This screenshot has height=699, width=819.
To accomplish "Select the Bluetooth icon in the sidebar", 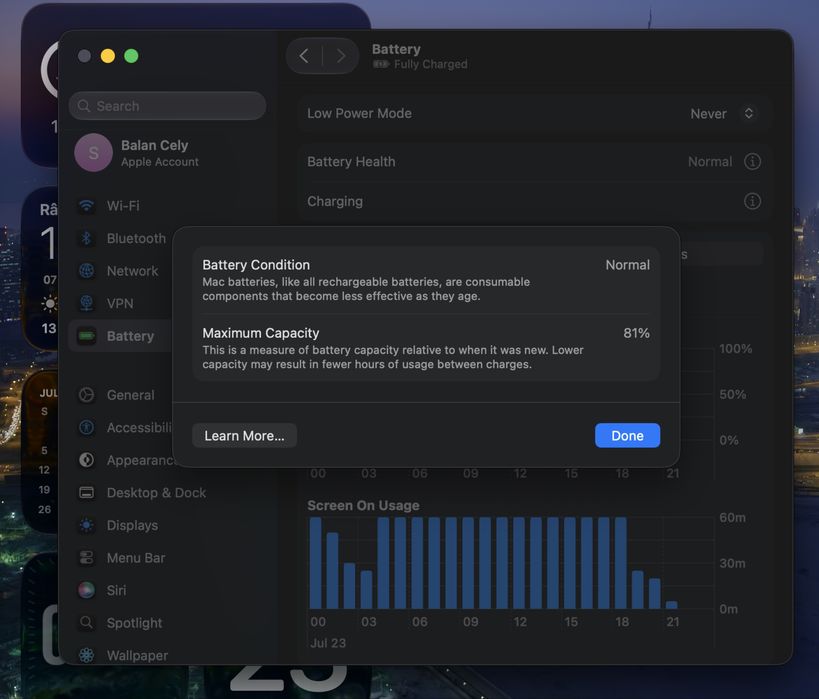I will (x=86, y=238).
